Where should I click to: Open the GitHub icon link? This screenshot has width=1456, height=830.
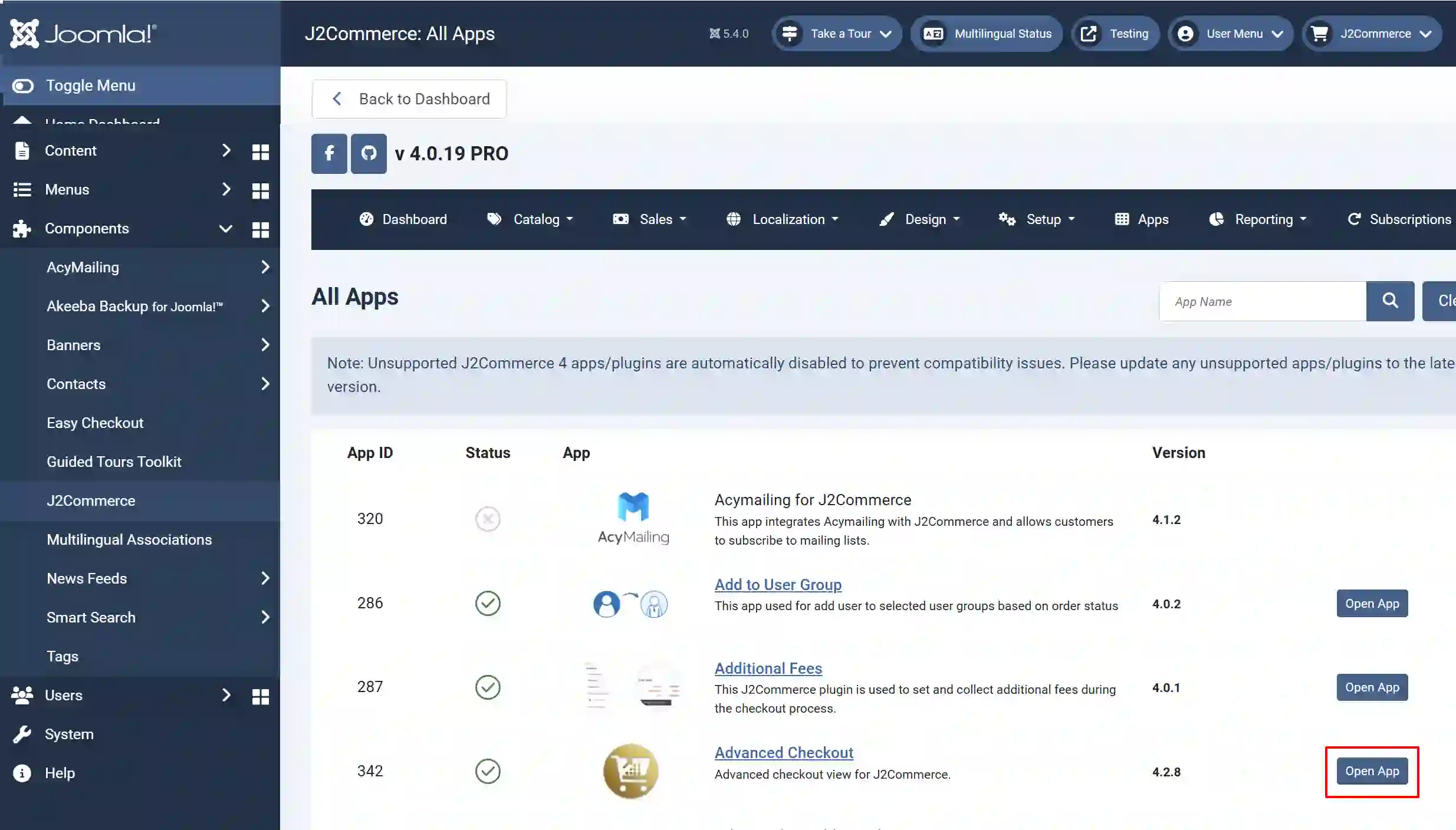(x=369, y=154)
